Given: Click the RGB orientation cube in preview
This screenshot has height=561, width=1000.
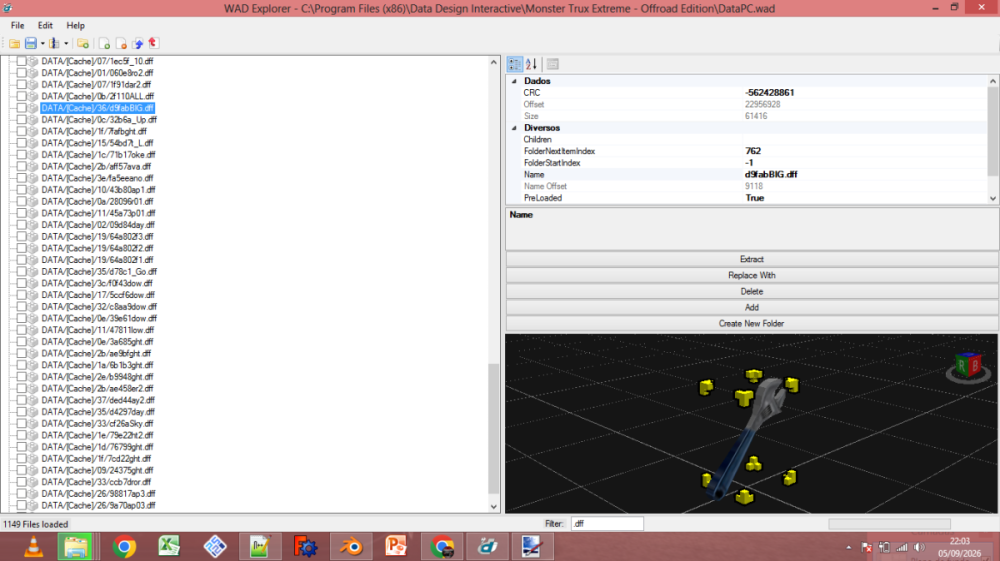Looking at the screenshot, I should (968, 366).
